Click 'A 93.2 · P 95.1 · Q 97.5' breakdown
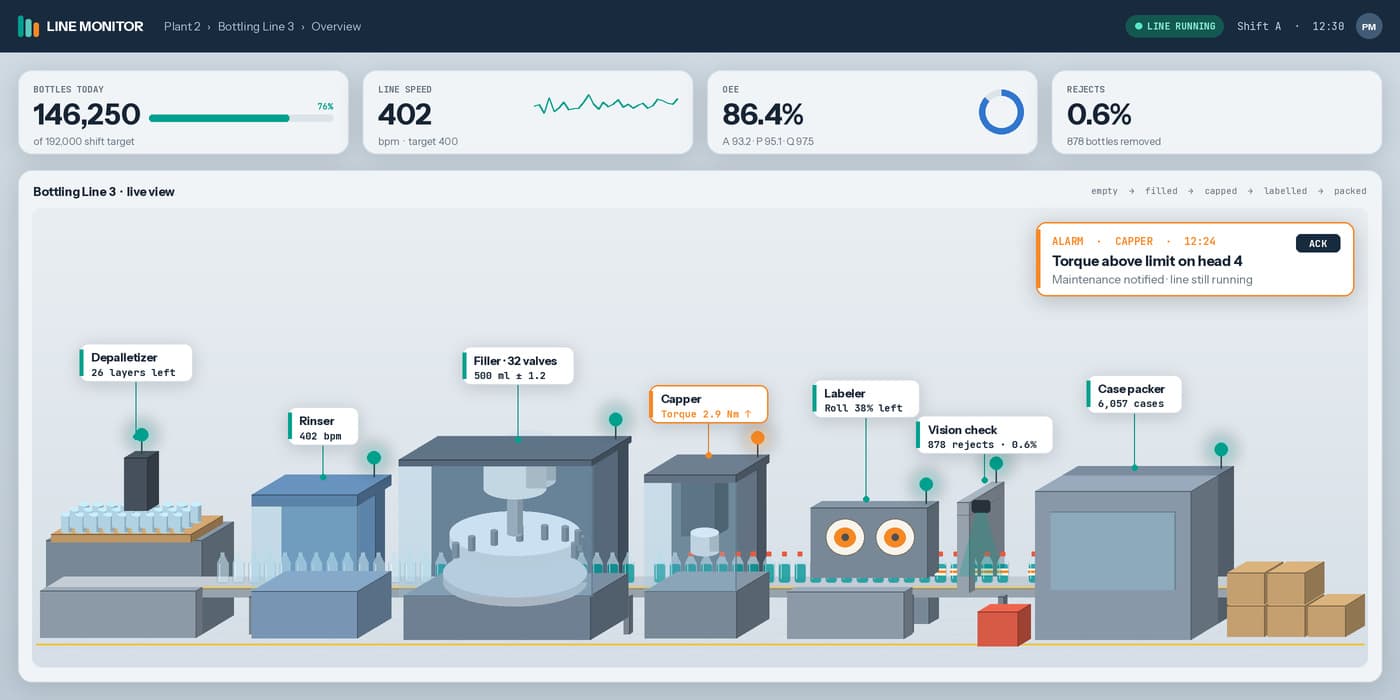This screenshot has height=700, width=1400. point(768,142)
